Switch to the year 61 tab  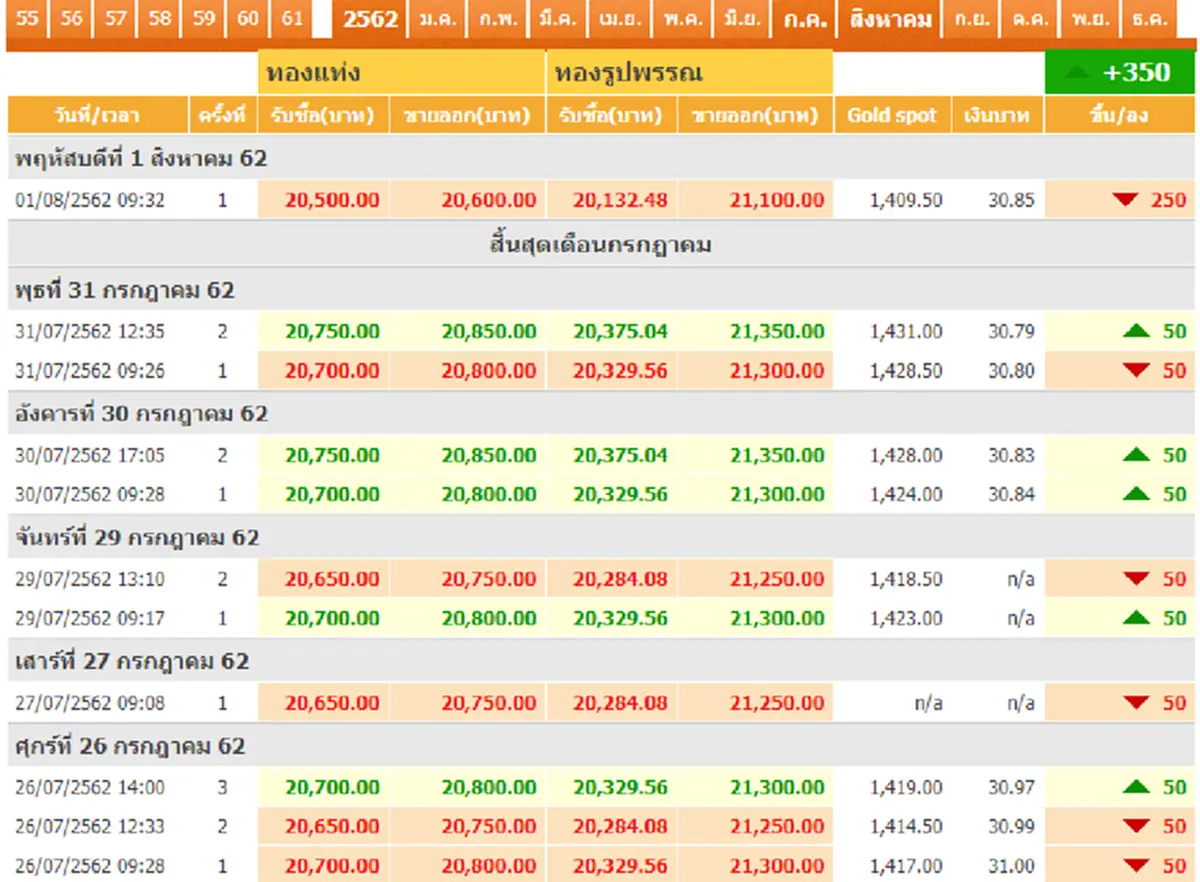coord(292,18)
